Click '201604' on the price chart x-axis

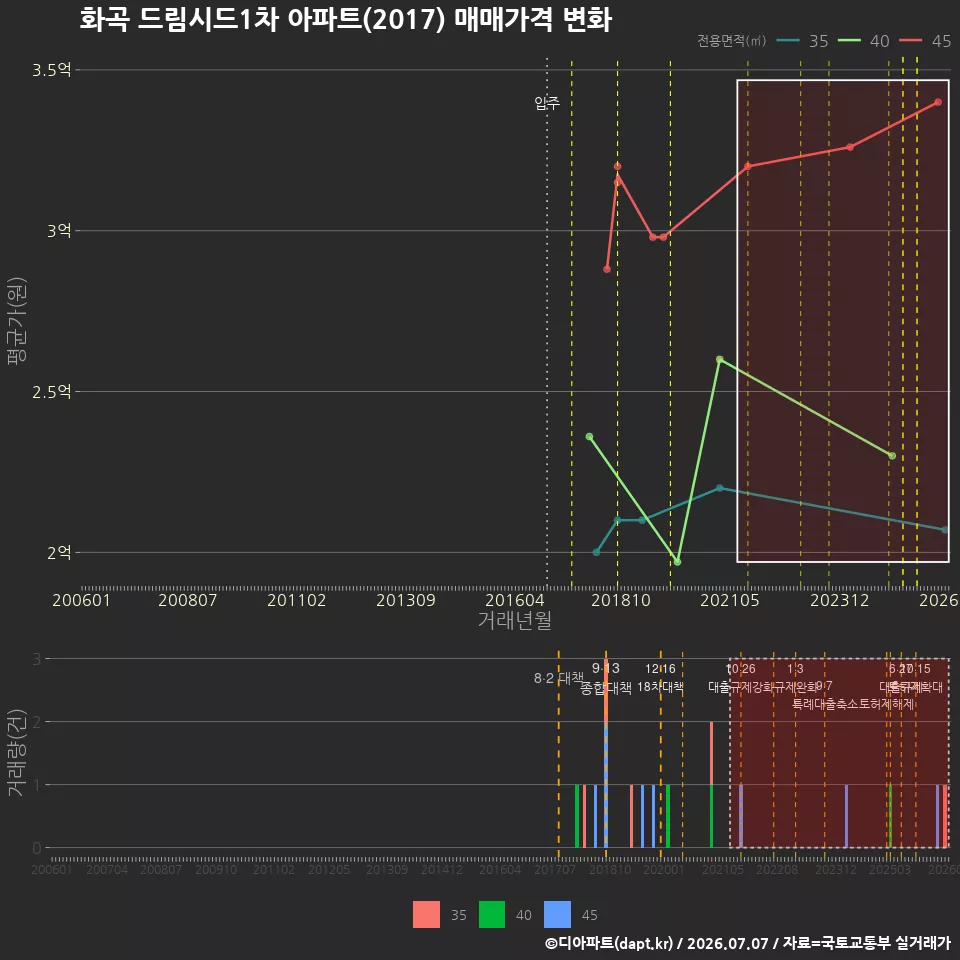pos(514,600)
